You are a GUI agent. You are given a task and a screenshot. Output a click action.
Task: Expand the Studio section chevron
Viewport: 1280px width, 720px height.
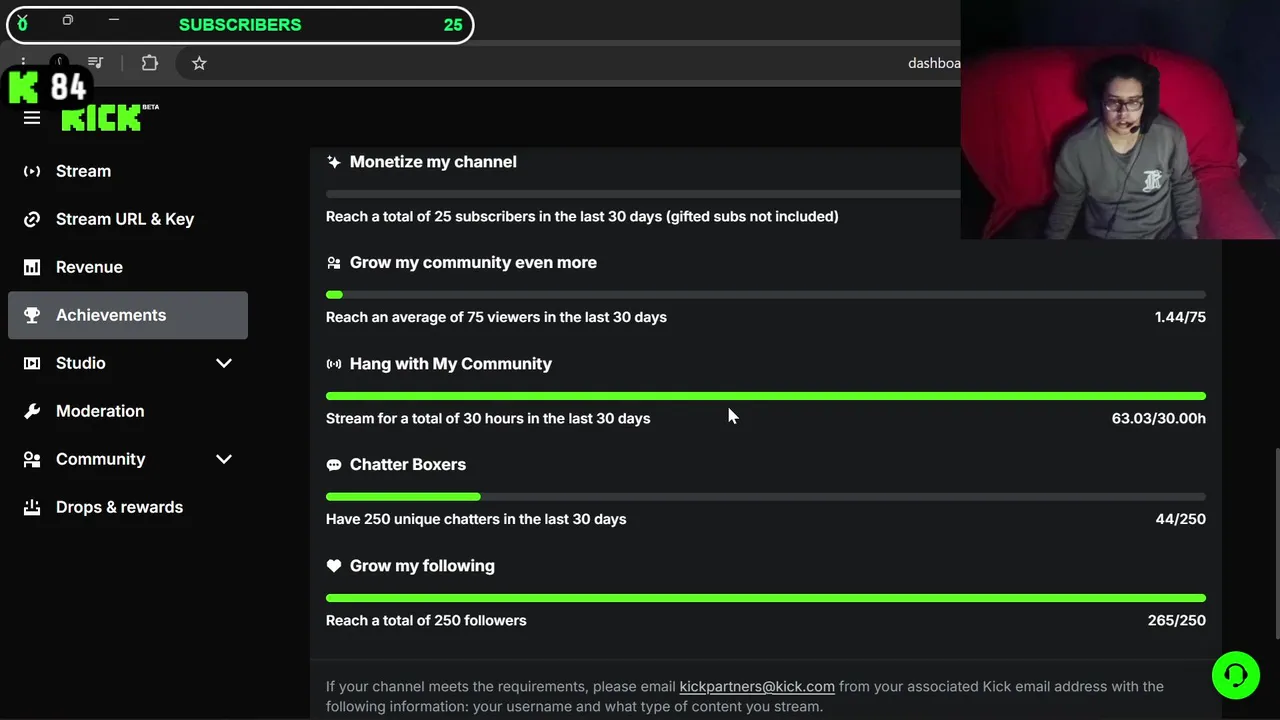coord(224,363)
